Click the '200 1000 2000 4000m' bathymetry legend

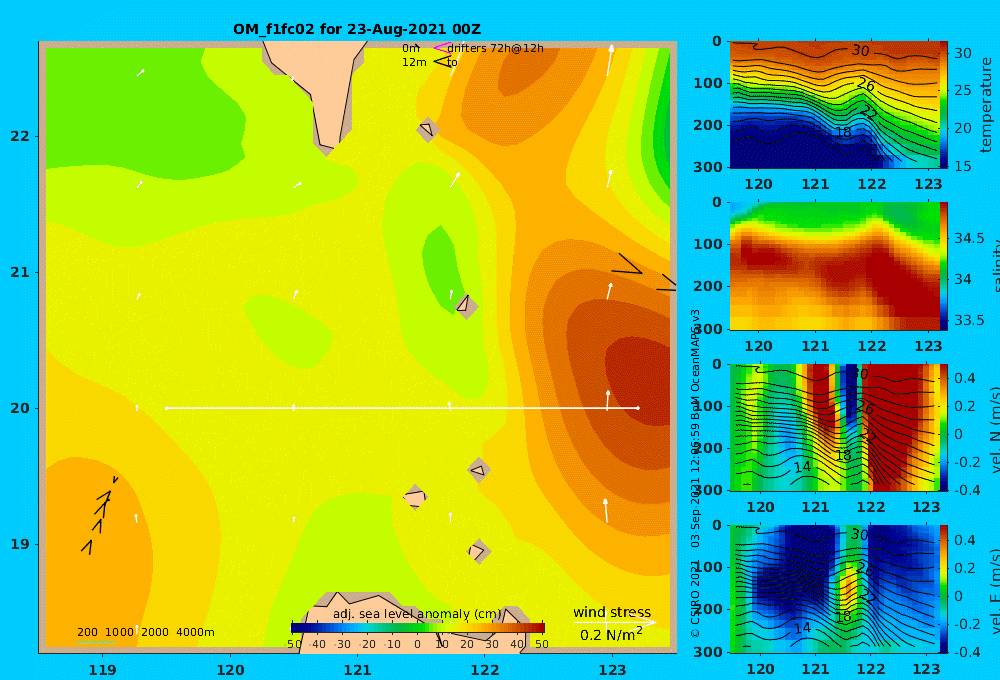coord(145,632)
